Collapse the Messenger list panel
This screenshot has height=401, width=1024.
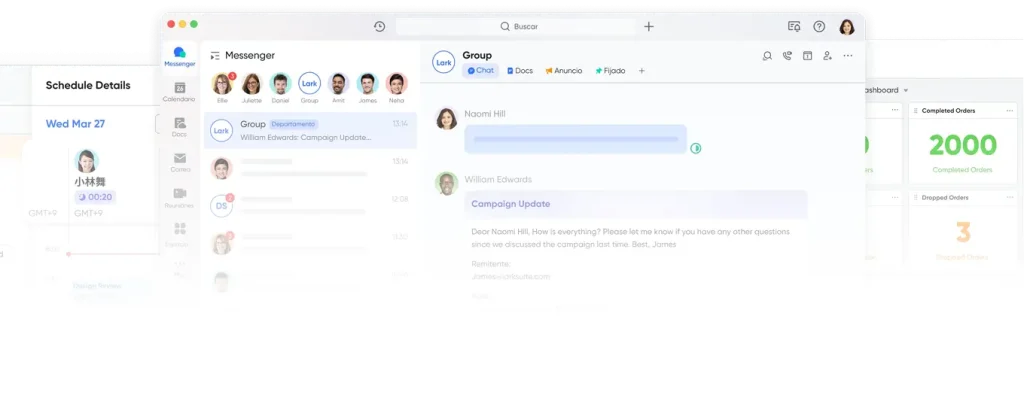215,56
